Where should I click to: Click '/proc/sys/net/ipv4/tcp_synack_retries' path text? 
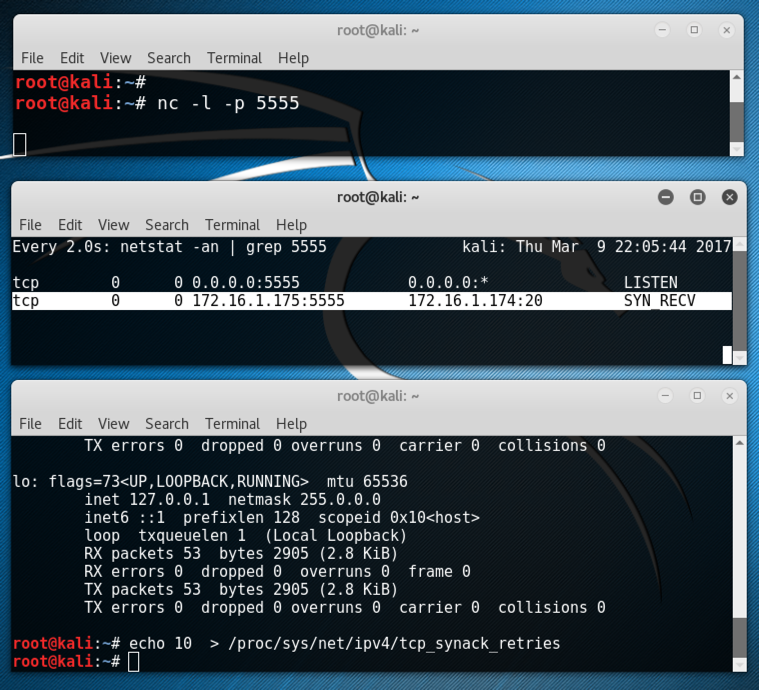[394, 644]
